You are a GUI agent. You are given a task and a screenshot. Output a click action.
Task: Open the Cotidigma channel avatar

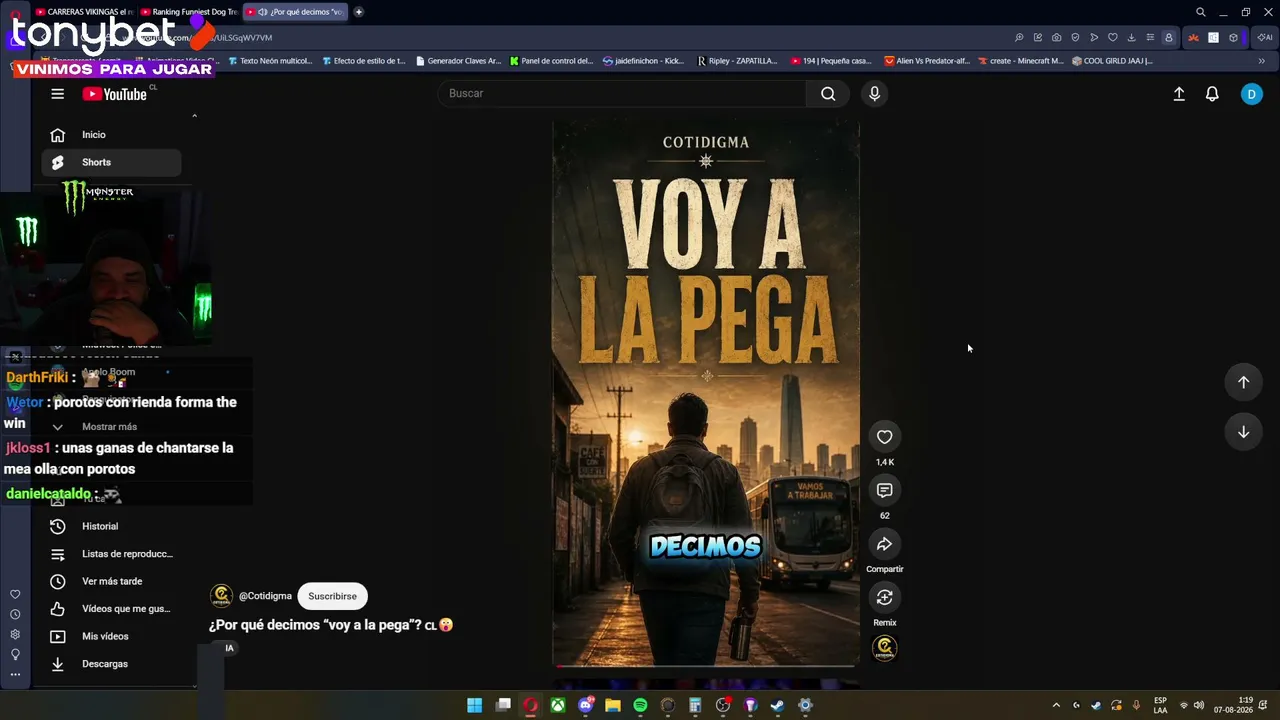point(221,596)
